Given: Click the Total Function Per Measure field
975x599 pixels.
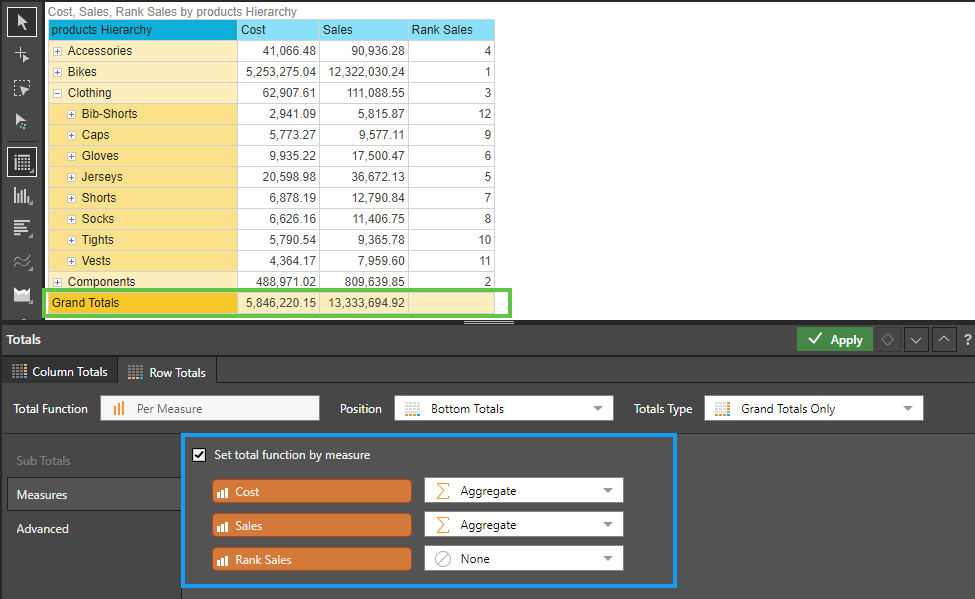Looking at the screenshot, I should click(x=209, y=408).
